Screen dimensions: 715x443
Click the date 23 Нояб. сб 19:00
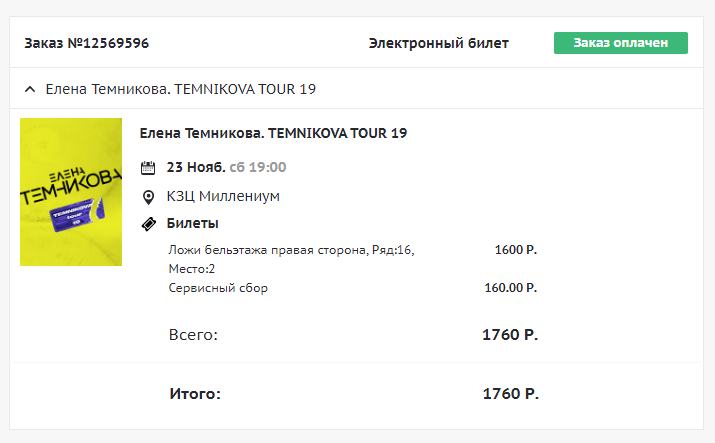point(226,167)
